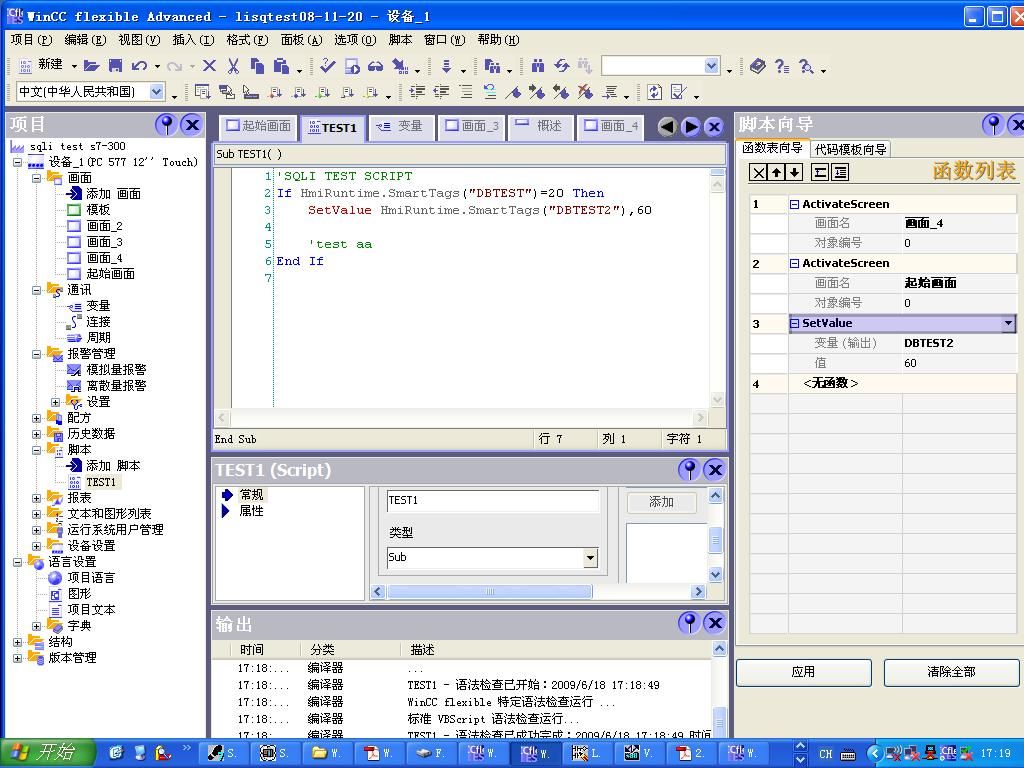Expand the 历史数据 node in the project tree

[x=37, y=434]
